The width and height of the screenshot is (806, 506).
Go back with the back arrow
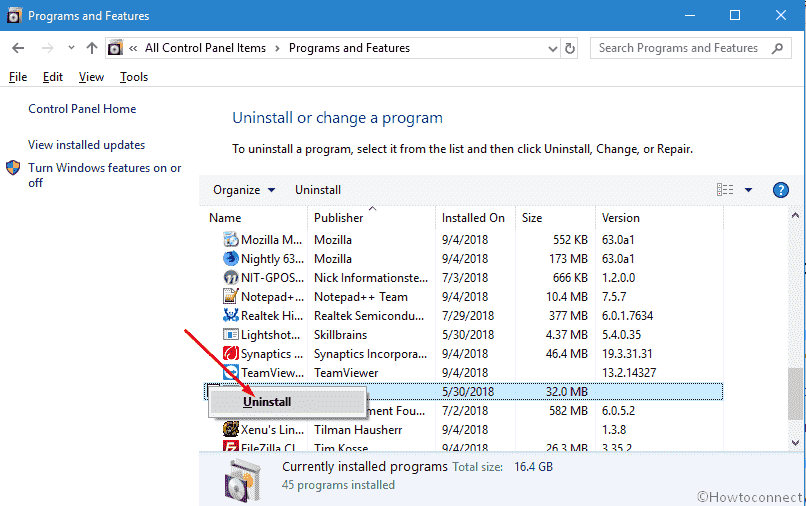18,48
